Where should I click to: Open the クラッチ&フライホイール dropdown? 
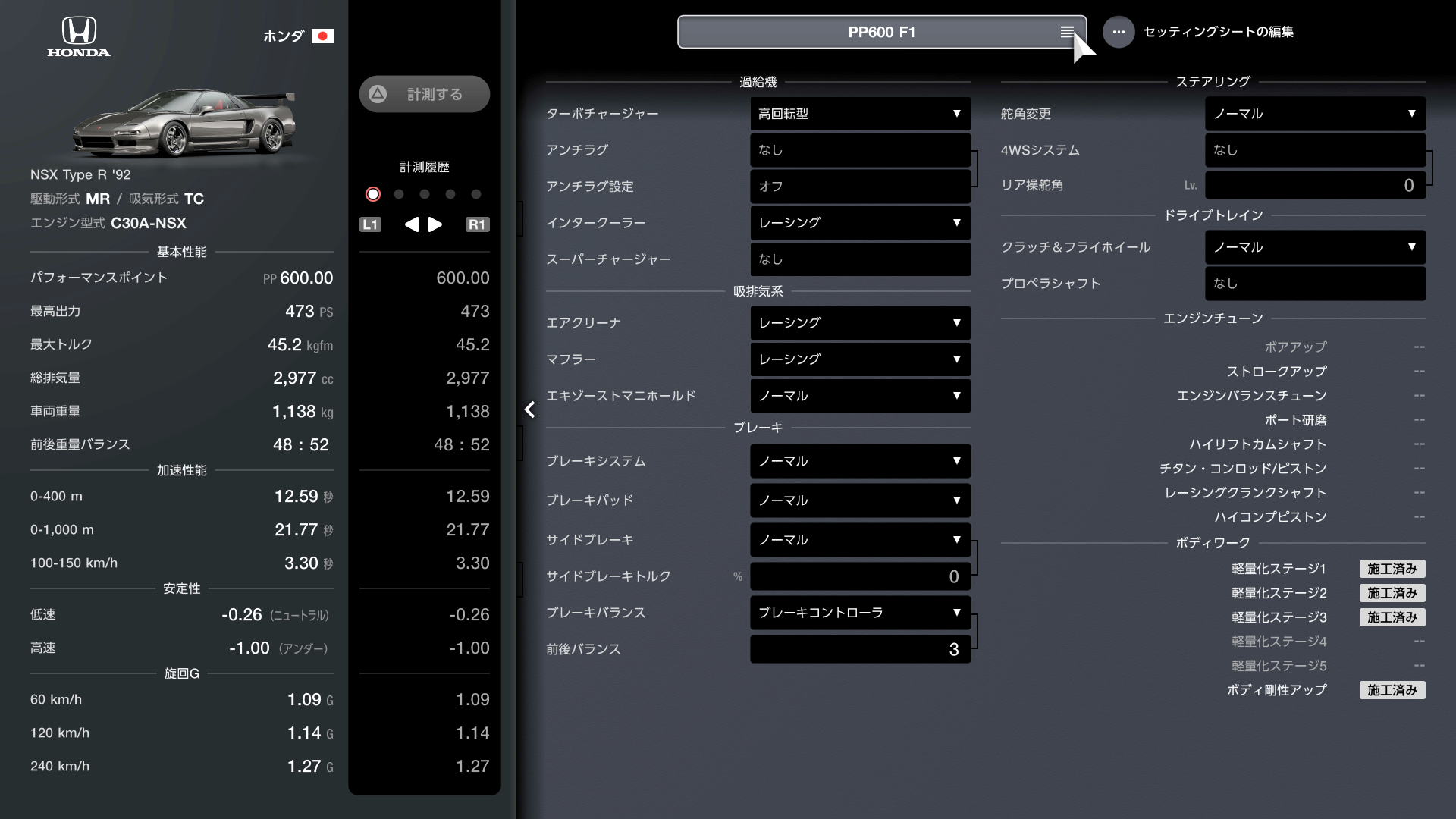(1314, 247)
